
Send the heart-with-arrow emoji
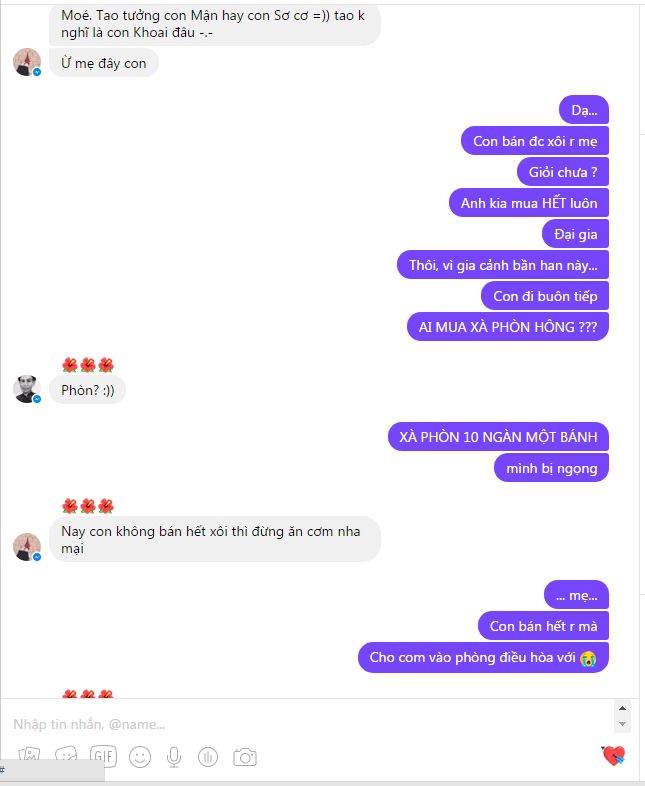point(613,756)
